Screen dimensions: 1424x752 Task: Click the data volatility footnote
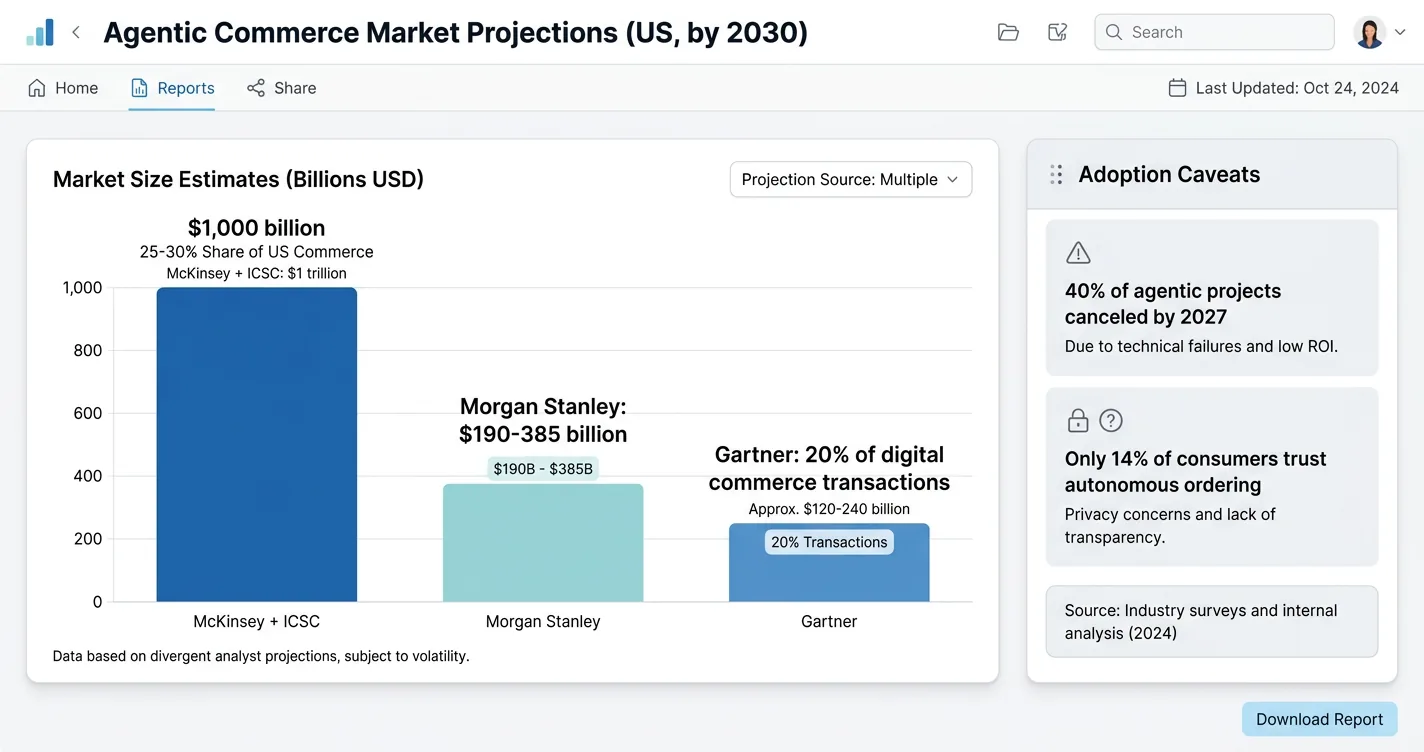[x=261, y=656]
